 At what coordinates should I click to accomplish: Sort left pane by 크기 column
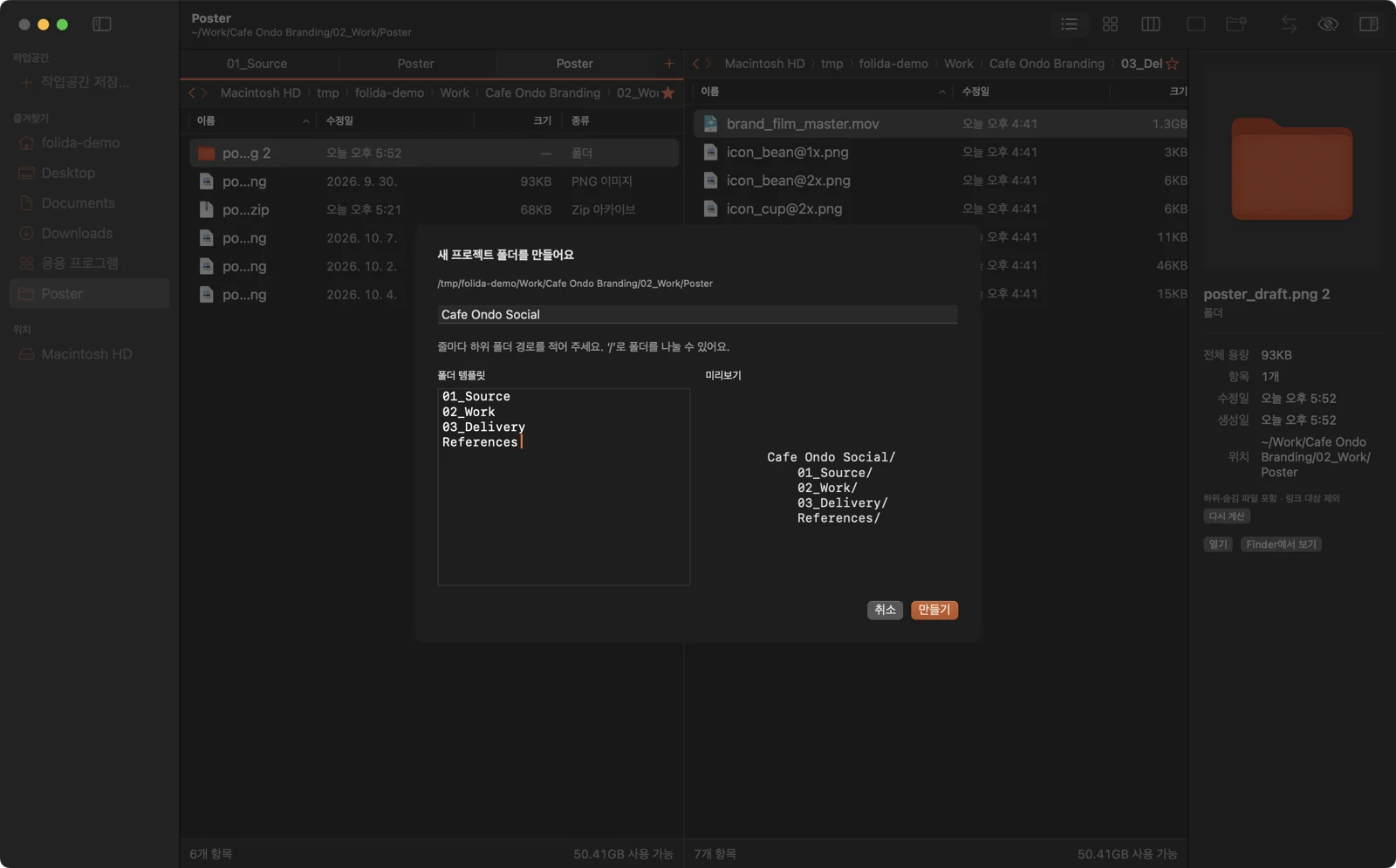pyautogui.click(x=542, y=120)
